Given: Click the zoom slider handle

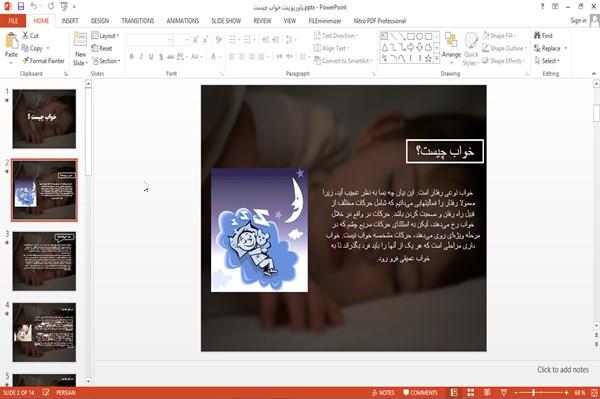Looking at the screenshot, I should (533, 392).
